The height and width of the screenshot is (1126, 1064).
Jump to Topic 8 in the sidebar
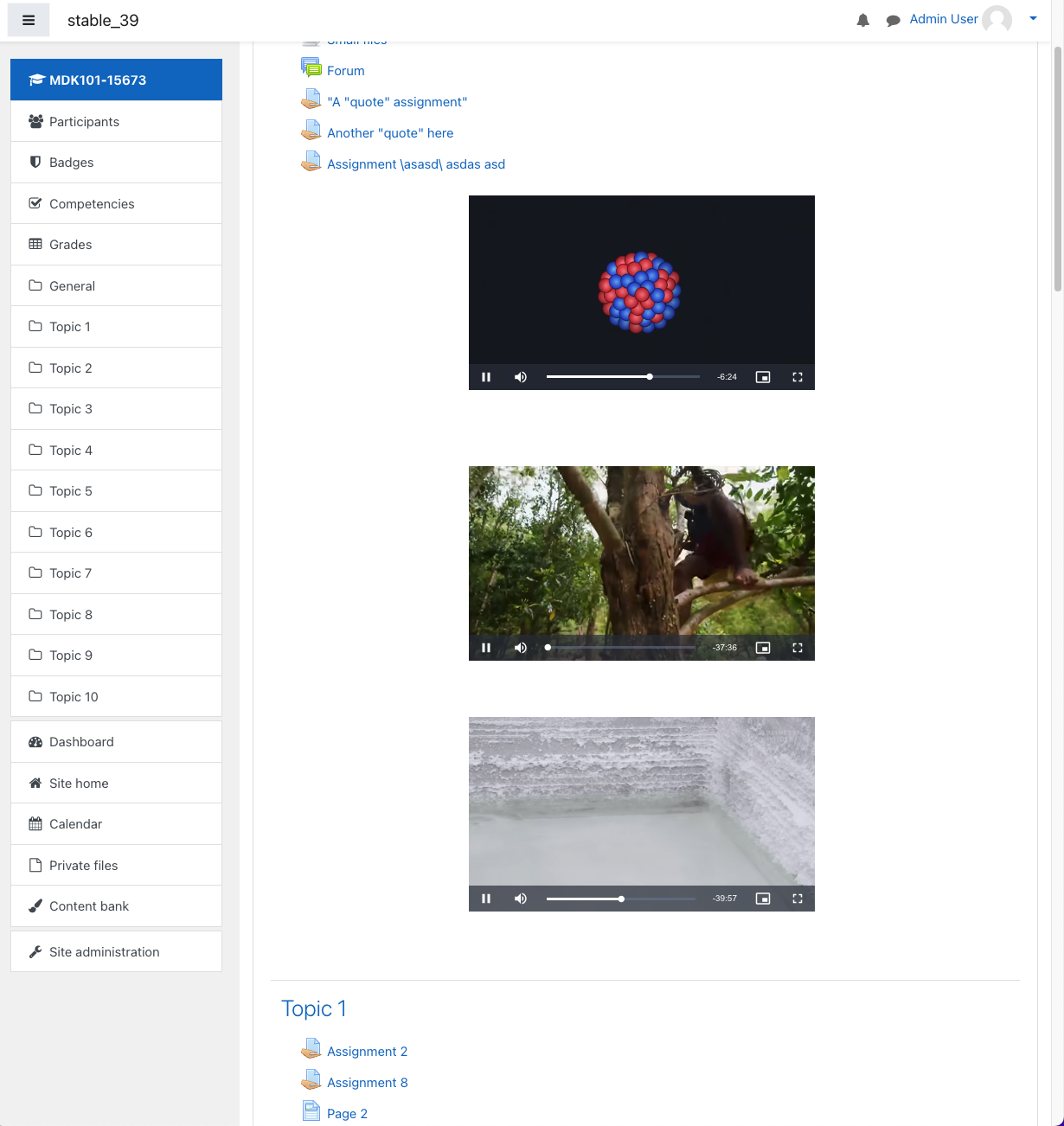(116, 614)
